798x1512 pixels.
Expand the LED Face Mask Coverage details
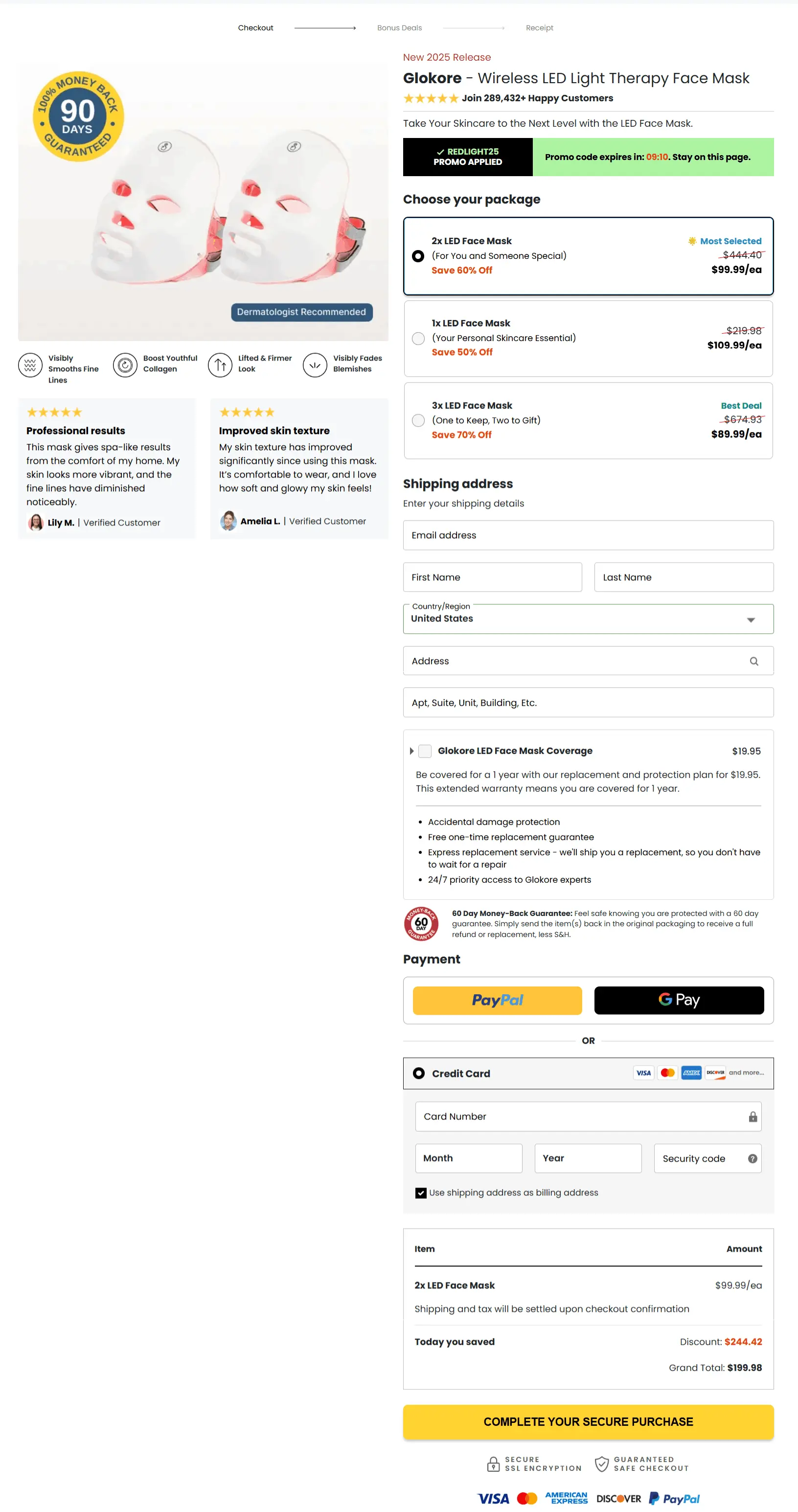click(411, 751)
